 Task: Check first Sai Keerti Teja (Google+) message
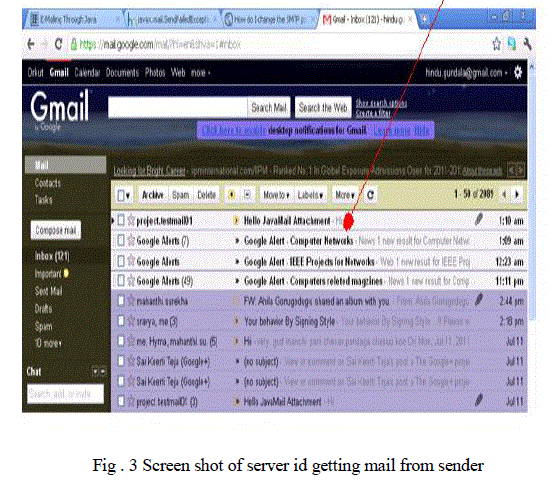[121, 361]
